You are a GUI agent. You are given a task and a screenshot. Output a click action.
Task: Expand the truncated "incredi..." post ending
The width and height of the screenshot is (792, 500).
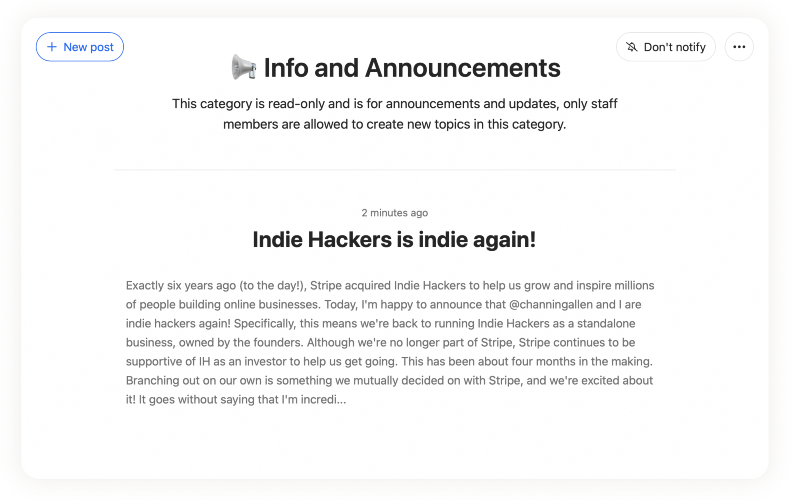321,400
